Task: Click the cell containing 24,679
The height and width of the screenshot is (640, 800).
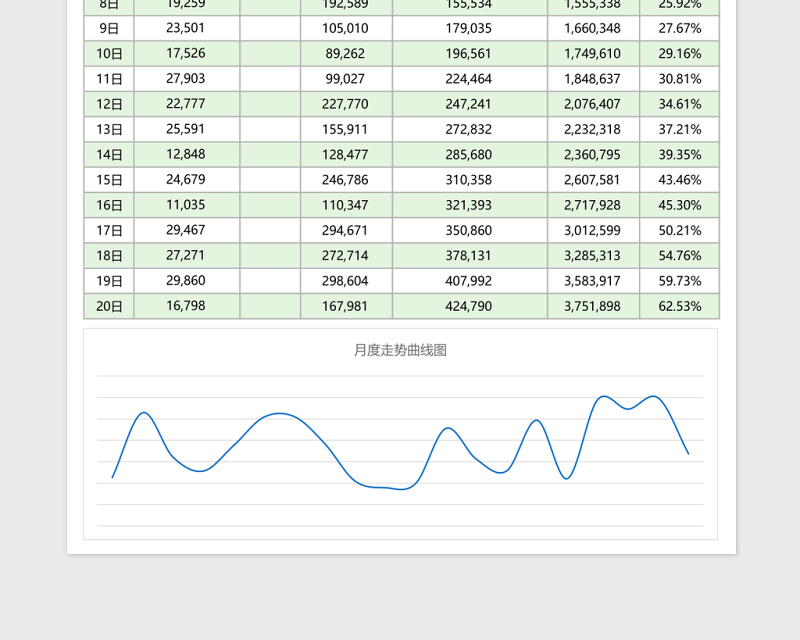Action: 187,180
